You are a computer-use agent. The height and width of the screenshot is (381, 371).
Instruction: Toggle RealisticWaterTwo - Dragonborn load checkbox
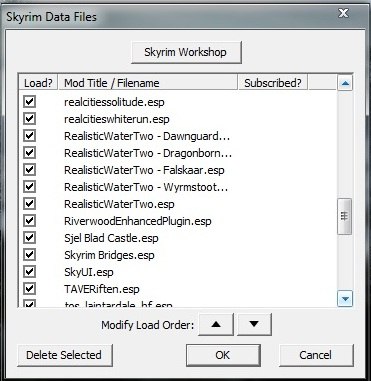pos(30,152)
